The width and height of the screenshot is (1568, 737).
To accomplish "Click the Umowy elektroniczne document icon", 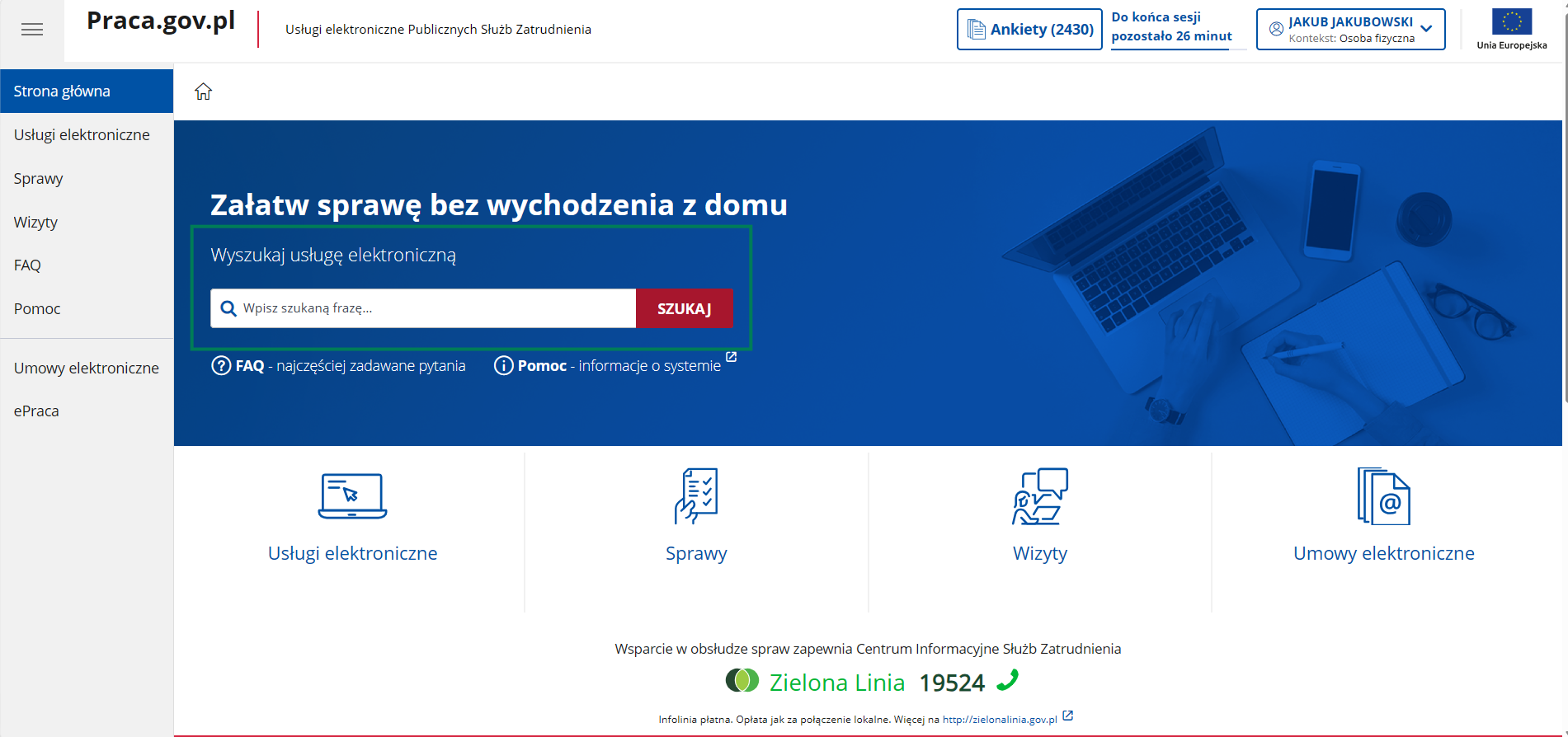I will pos(1384,496).
